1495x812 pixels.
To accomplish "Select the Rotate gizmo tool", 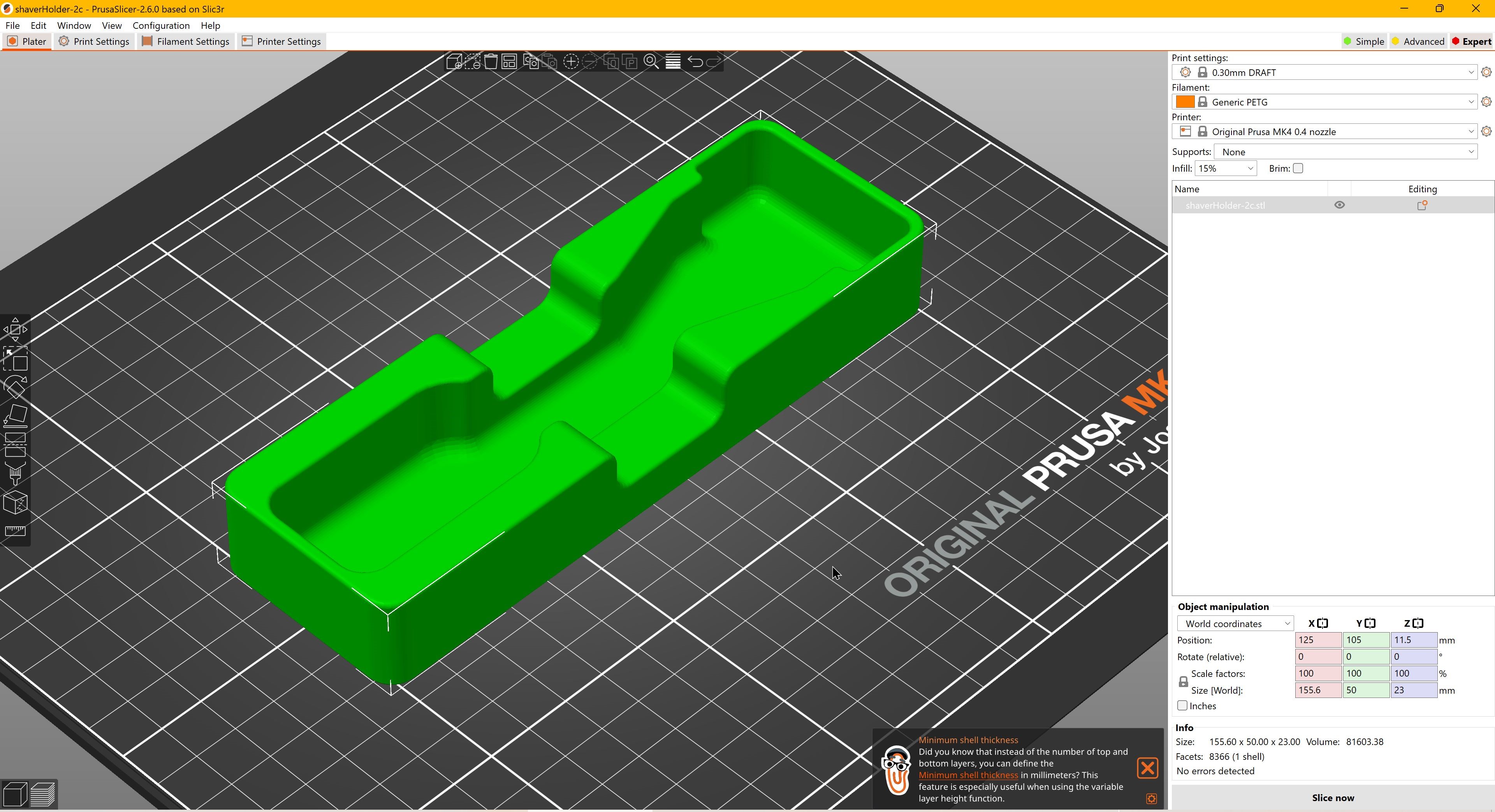I will [x=15, y=387].
